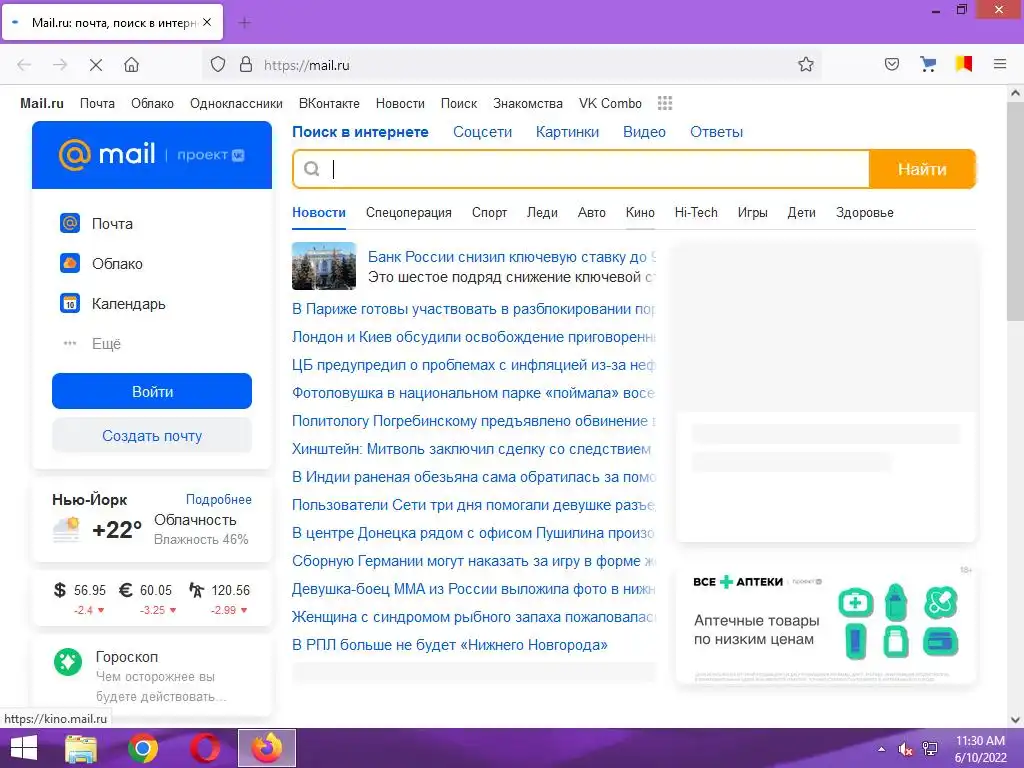Open all projects grid icon
1024x768 pixels.
(665, 103)
